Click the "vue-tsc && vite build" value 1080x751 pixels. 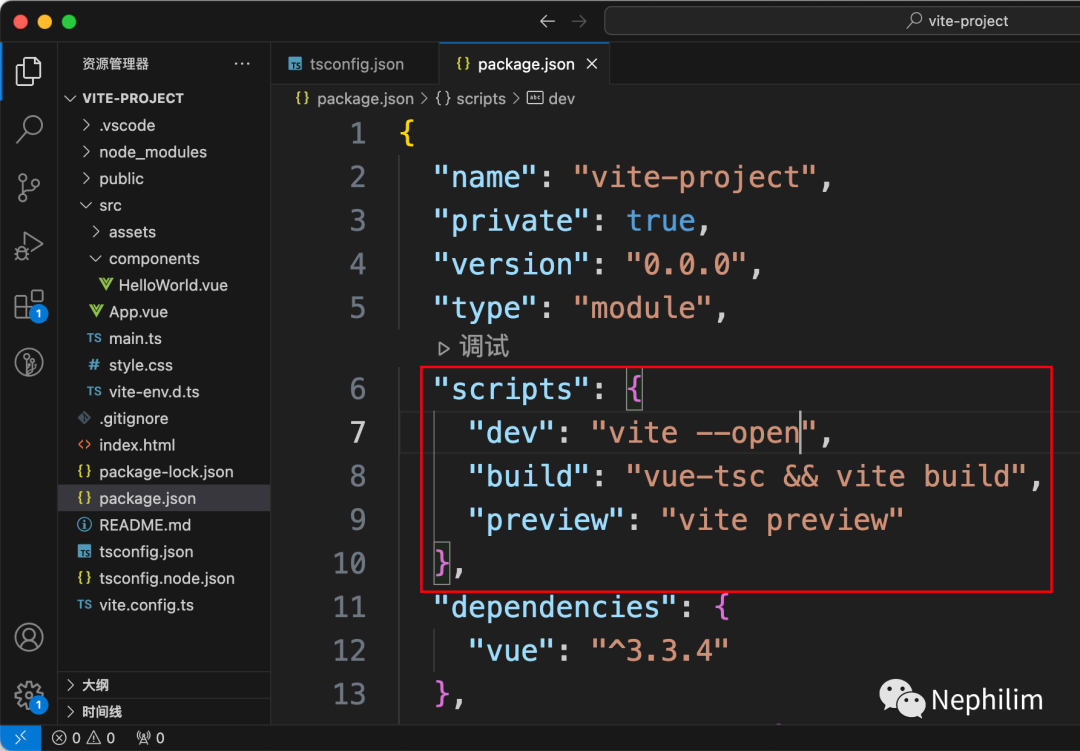click(826, 476)
